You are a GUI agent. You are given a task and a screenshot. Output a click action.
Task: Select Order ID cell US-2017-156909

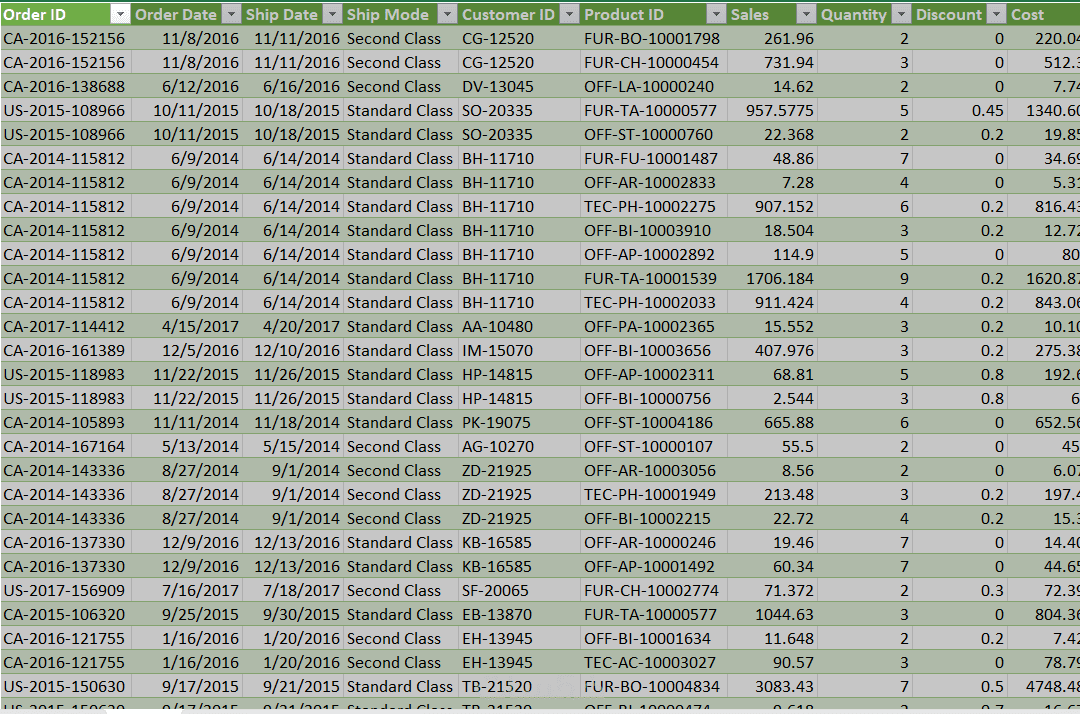pos(65,591)
